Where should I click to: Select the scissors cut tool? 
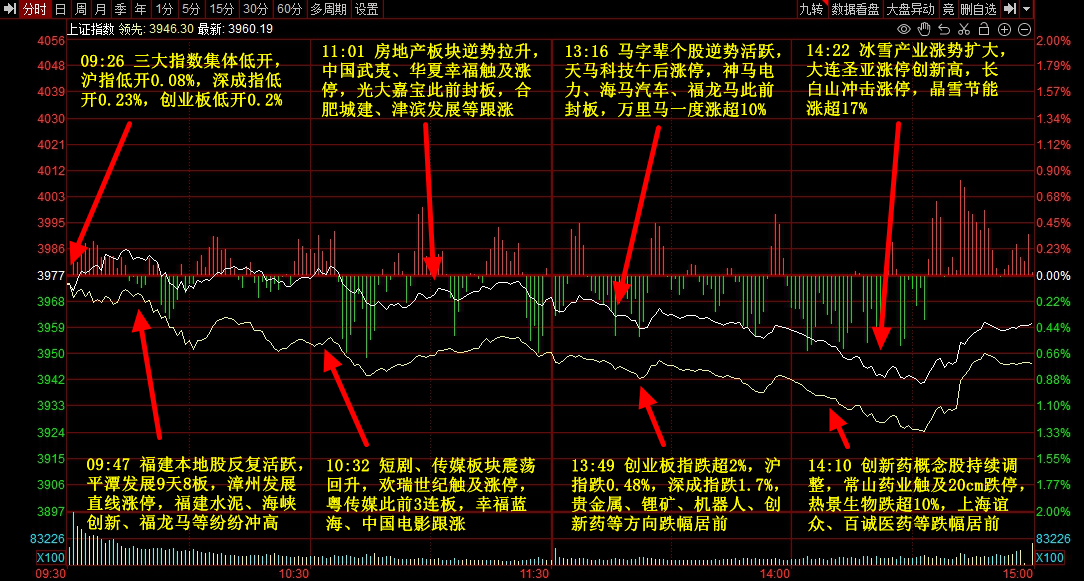[965, 28]
